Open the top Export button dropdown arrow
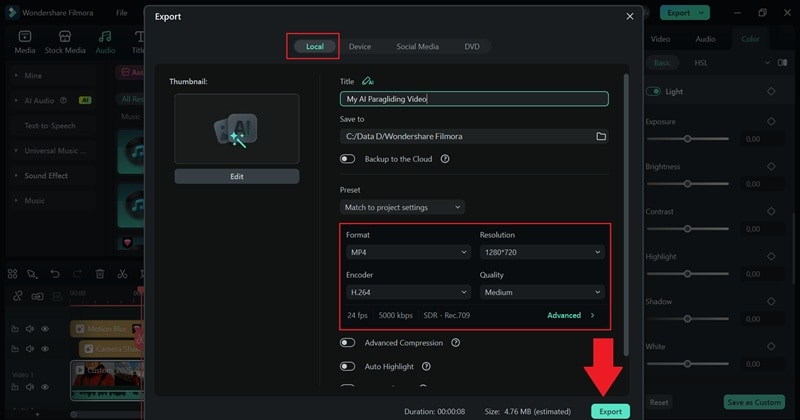Screen dimensions: 800x420 [x=702, y=13]
